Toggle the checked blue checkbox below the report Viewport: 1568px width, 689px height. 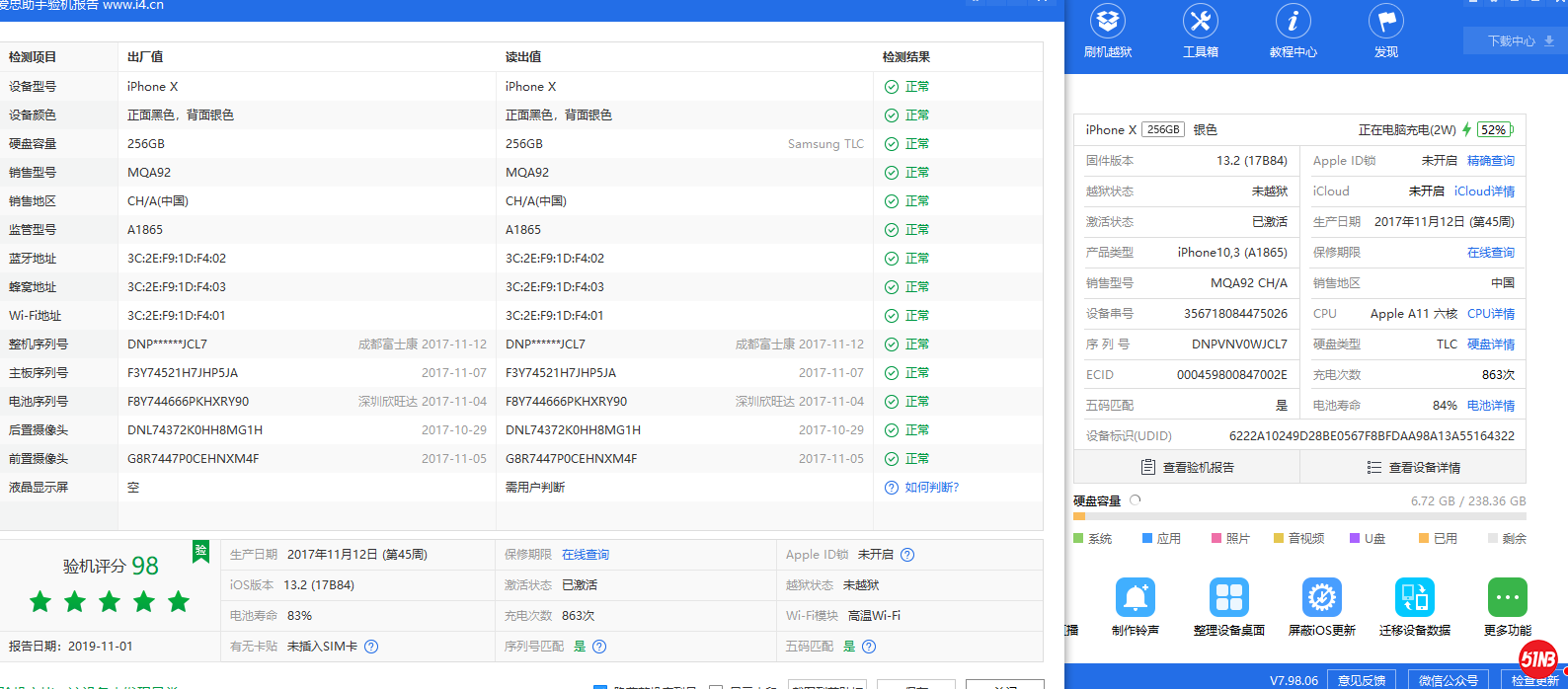click(x=599, y=686)
